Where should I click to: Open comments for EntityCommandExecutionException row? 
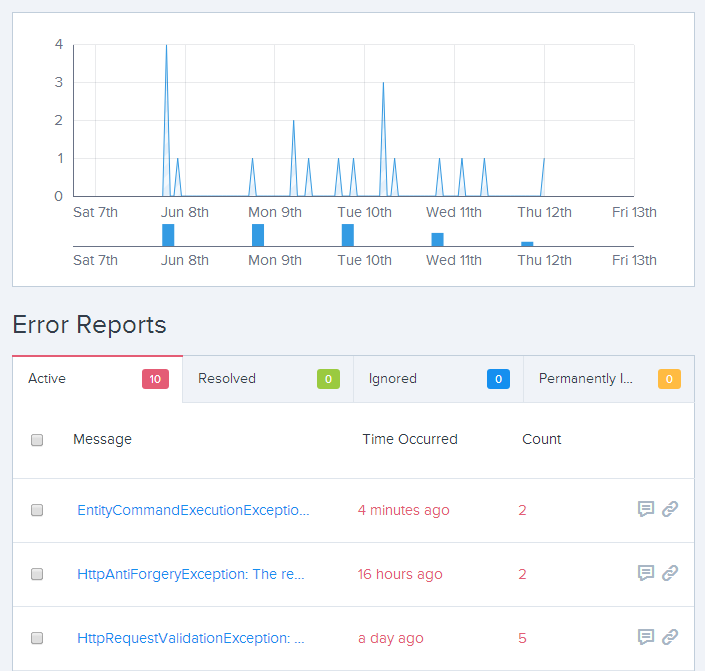pyautogui.click(x=646, y=509)
